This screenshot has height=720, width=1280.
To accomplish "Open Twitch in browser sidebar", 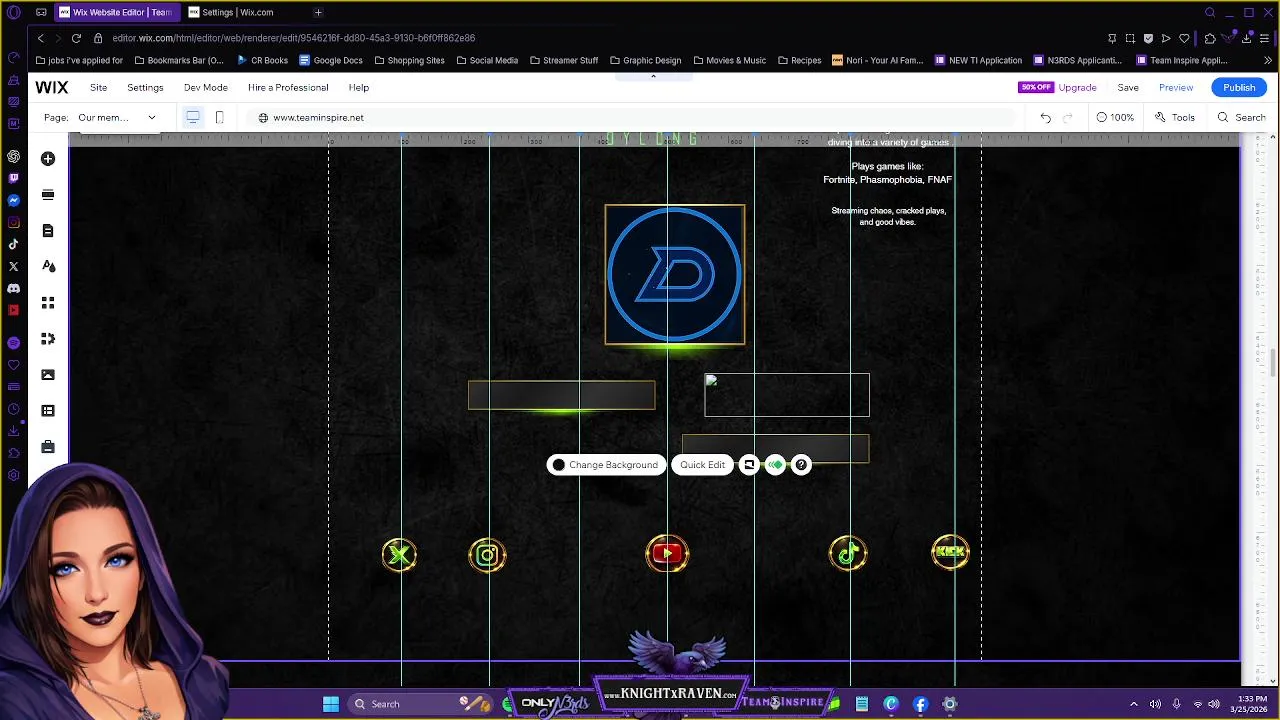I will click(x=13, y=178).
